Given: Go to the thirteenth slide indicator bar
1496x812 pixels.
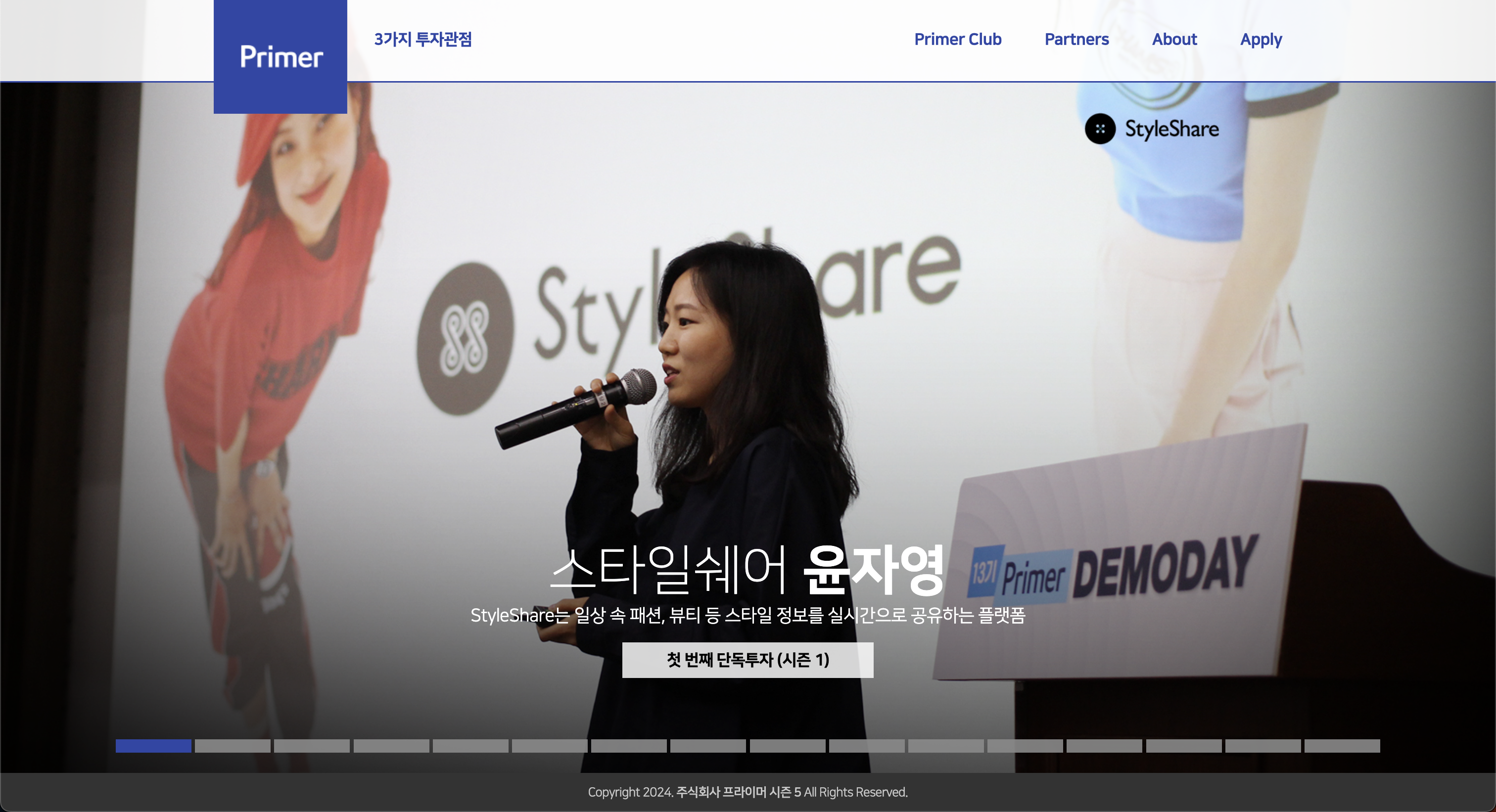Looking at the screenshot, I should point(1104,745).
